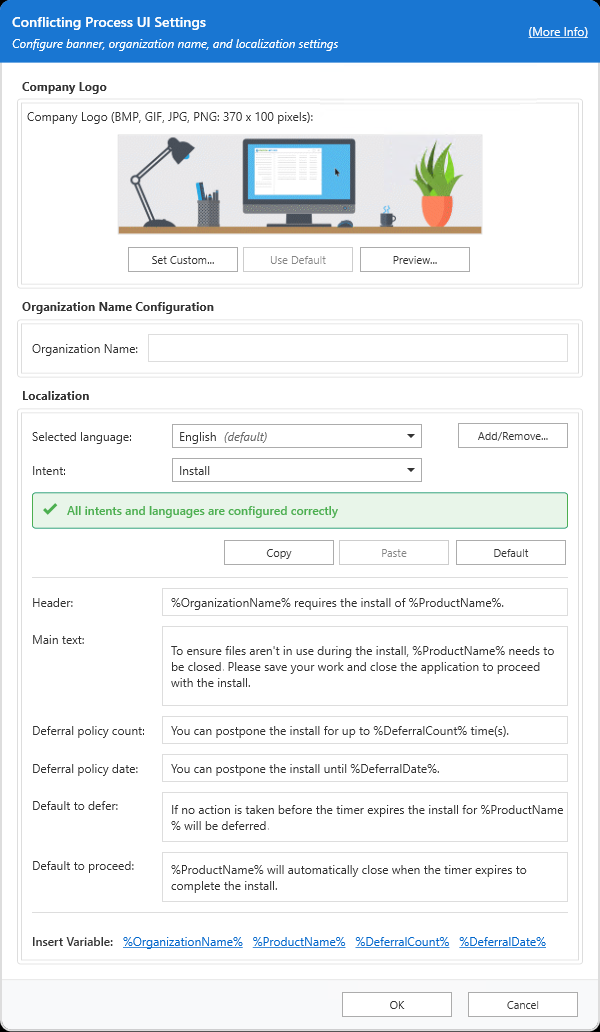Restore Default localization text
600x1032 pixels.
coord(510,552)
